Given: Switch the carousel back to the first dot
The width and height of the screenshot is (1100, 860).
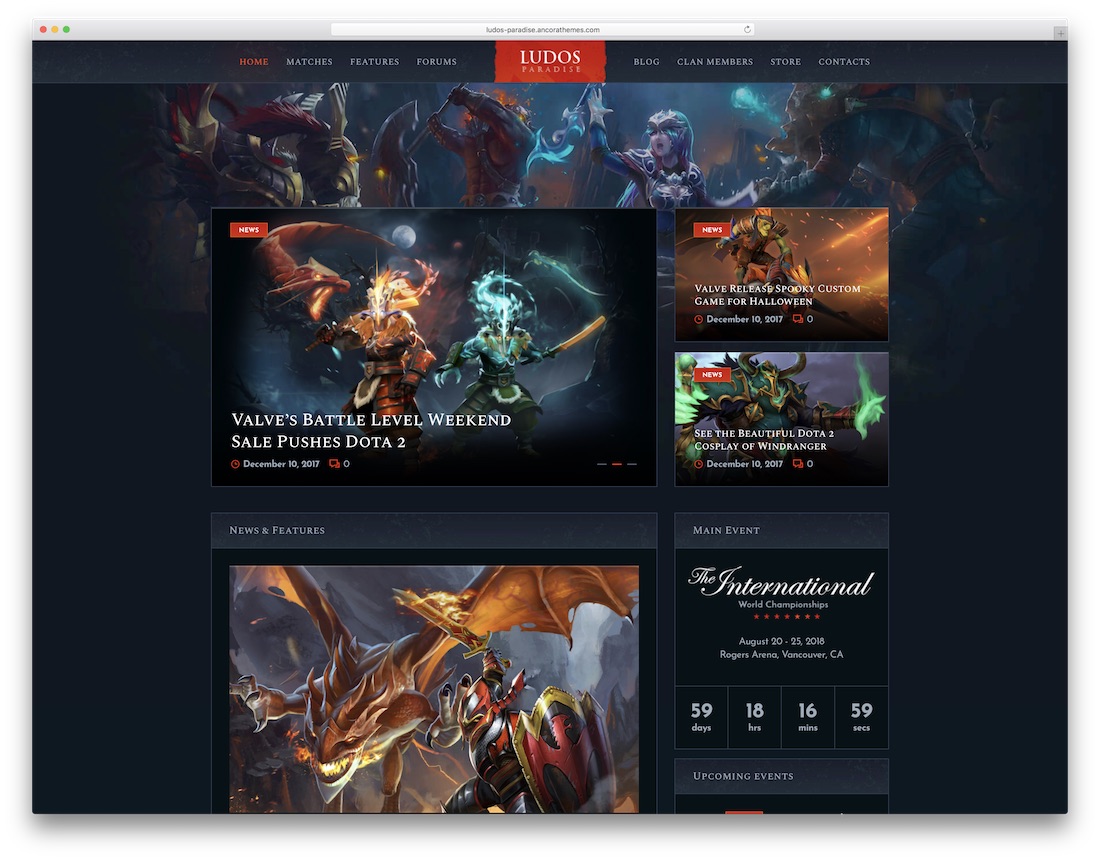Looking at the screenshot, I should point(602,464).
